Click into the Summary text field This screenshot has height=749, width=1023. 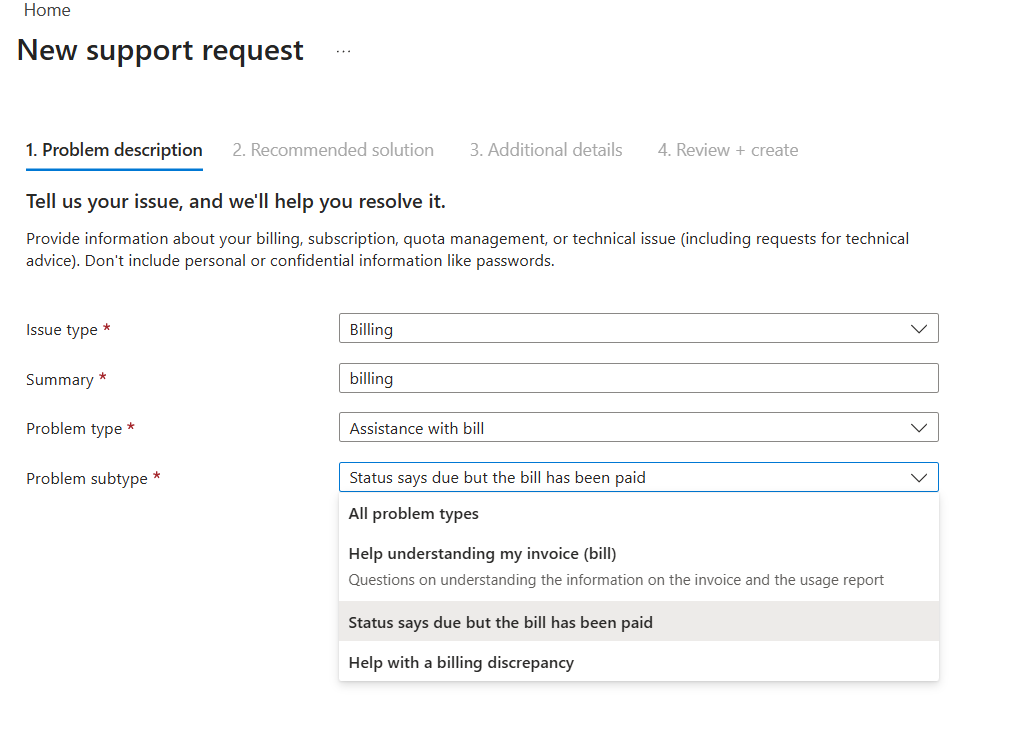638,379
